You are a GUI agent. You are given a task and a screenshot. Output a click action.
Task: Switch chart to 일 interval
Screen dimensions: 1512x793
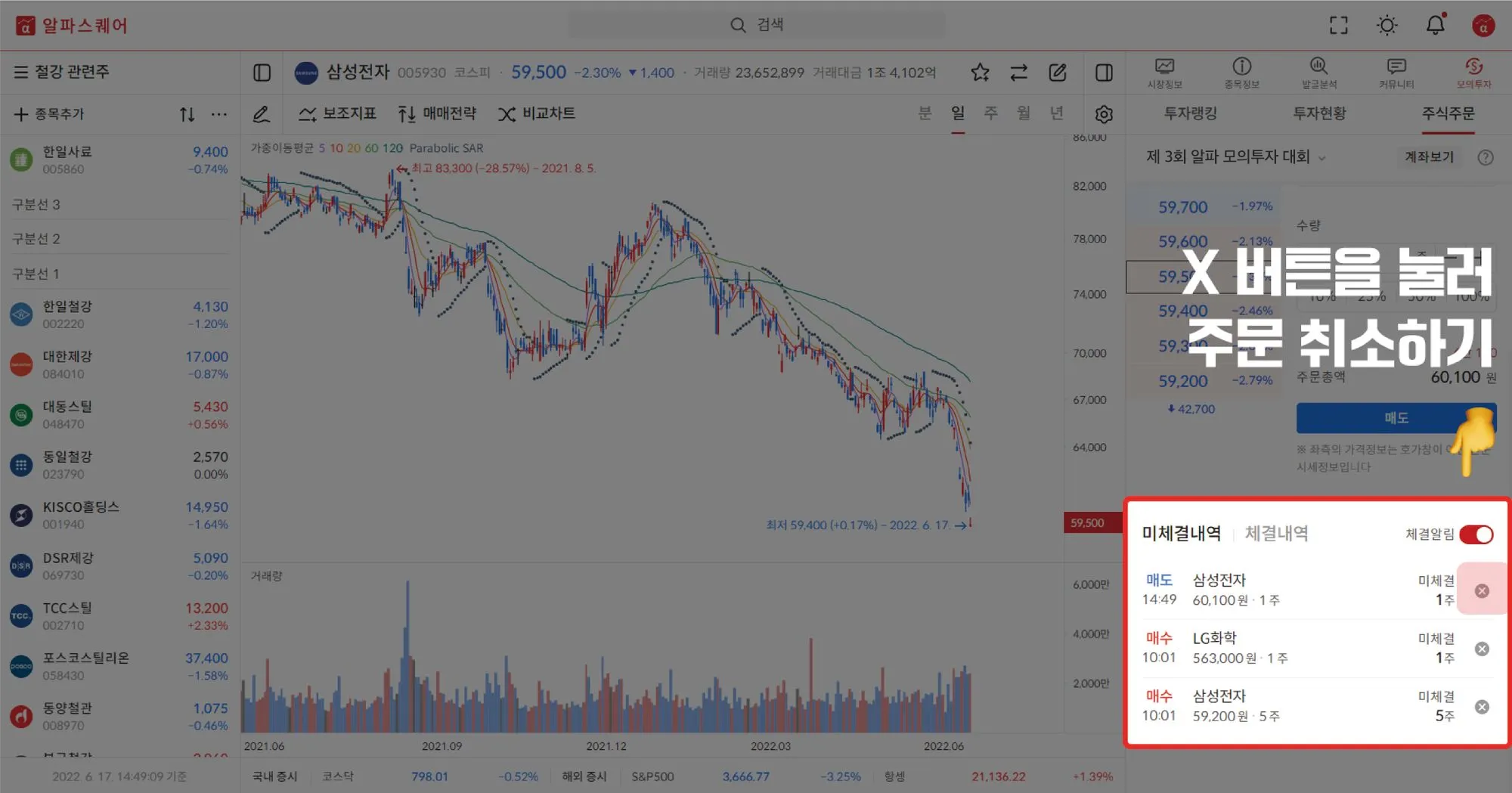coord(958,113)
